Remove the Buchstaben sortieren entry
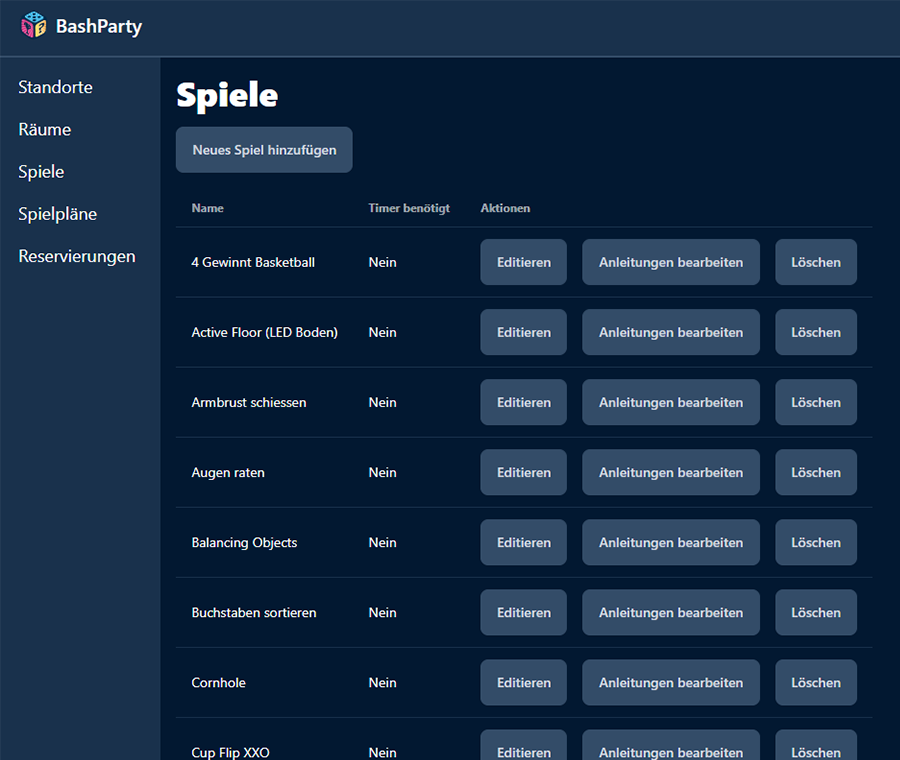The image size is (900, 760). 815,612
